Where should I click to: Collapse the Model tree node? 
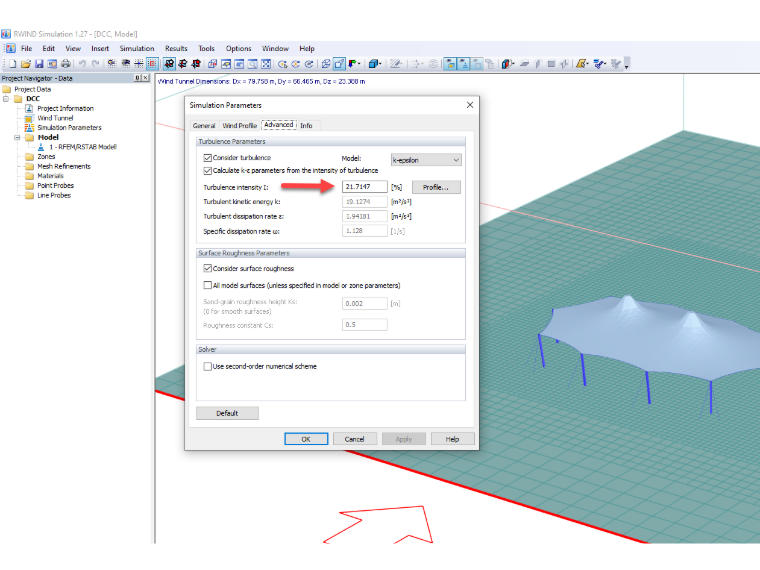coord(17,137)
